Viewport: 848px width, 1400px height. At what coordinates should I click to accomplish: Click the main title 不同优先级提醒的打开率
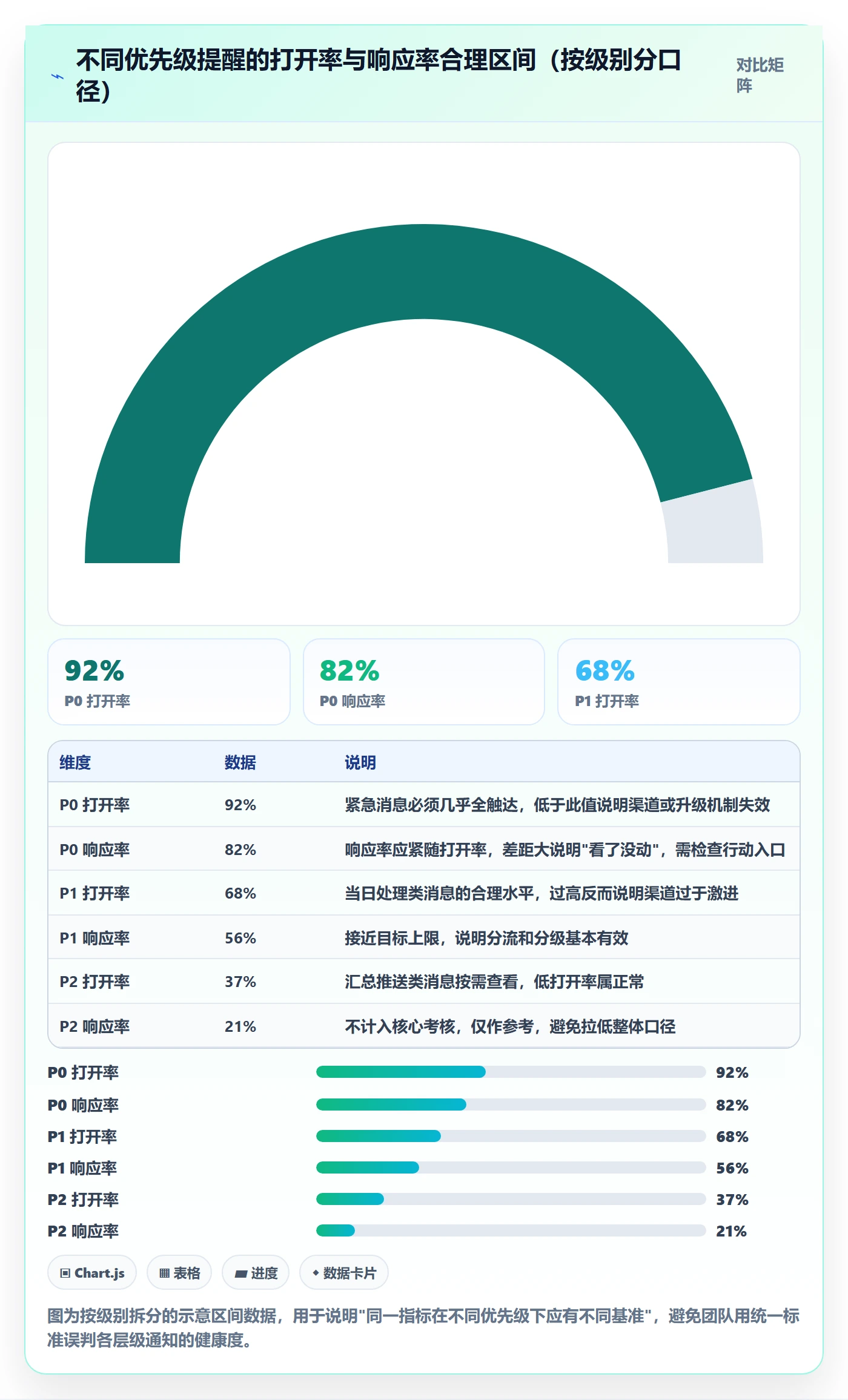pos(379,76)
